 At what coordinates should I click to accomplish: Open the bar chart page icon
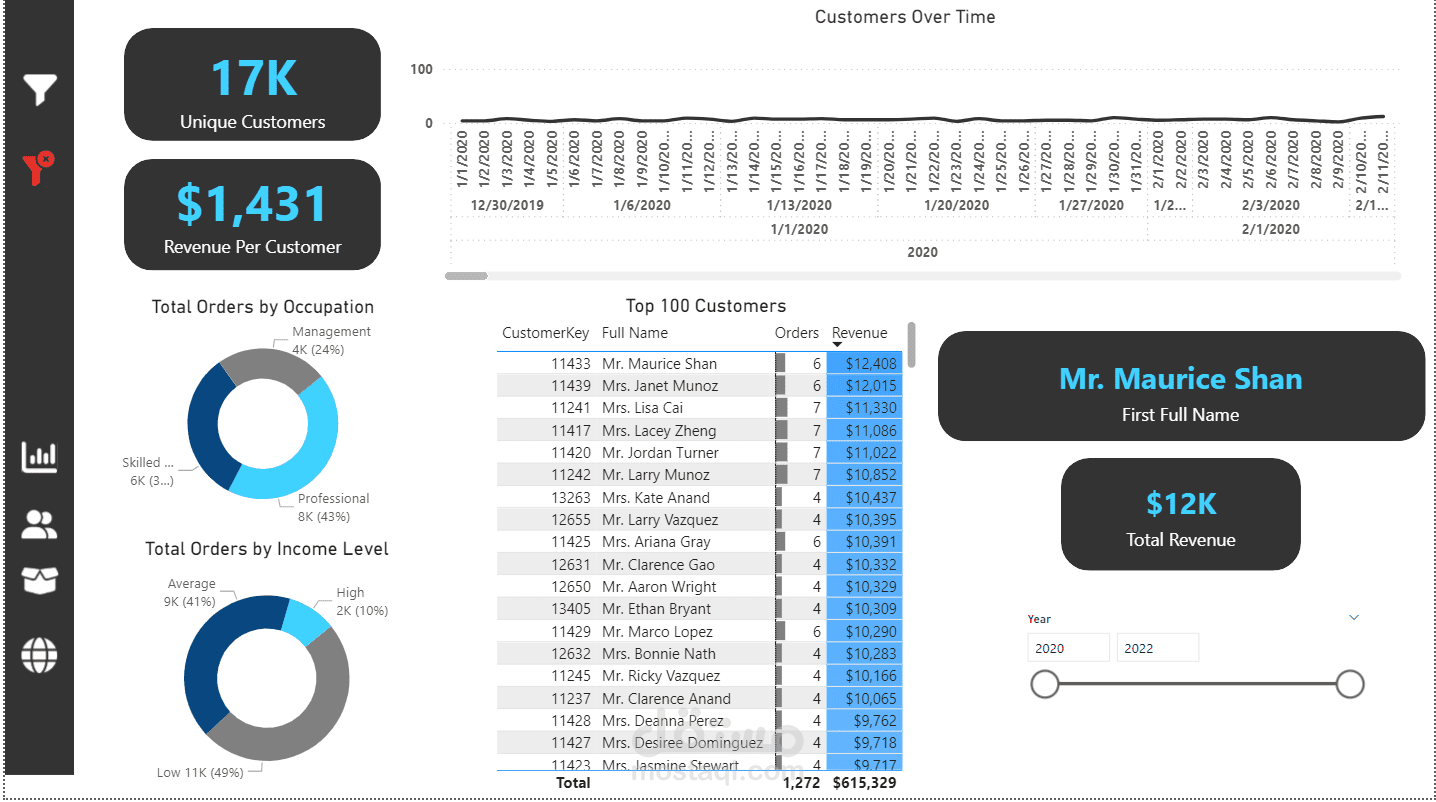pos(40,457)
